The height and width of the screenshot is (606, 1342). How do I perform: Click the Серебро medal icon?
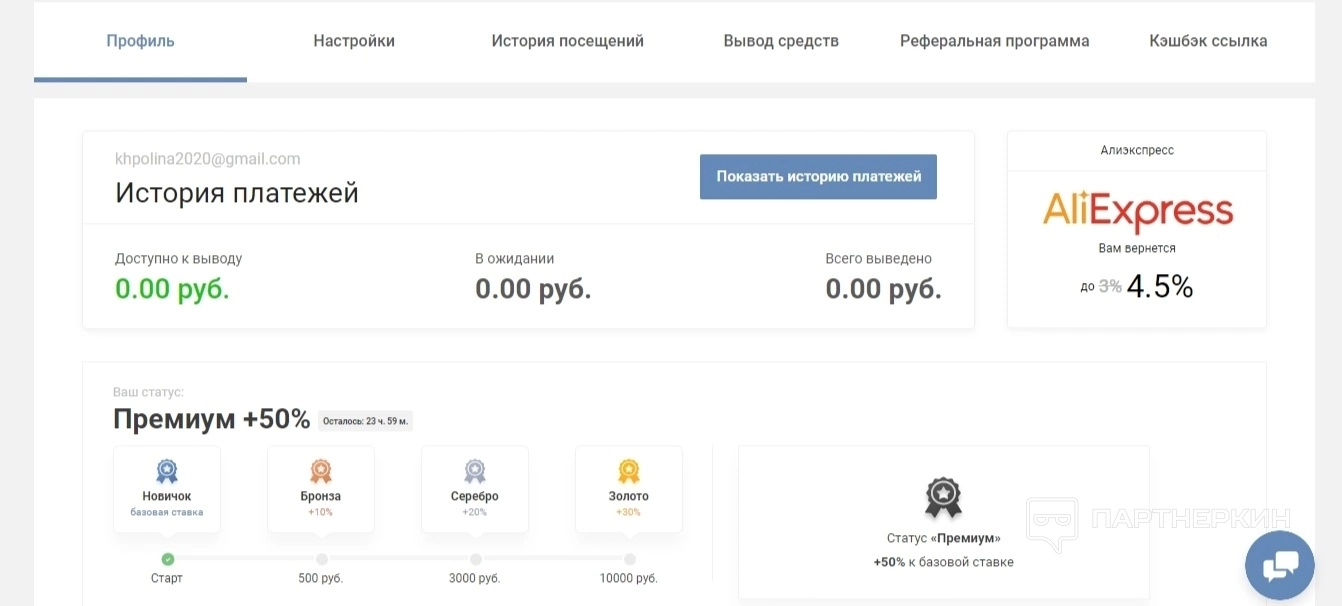[475, 471]
